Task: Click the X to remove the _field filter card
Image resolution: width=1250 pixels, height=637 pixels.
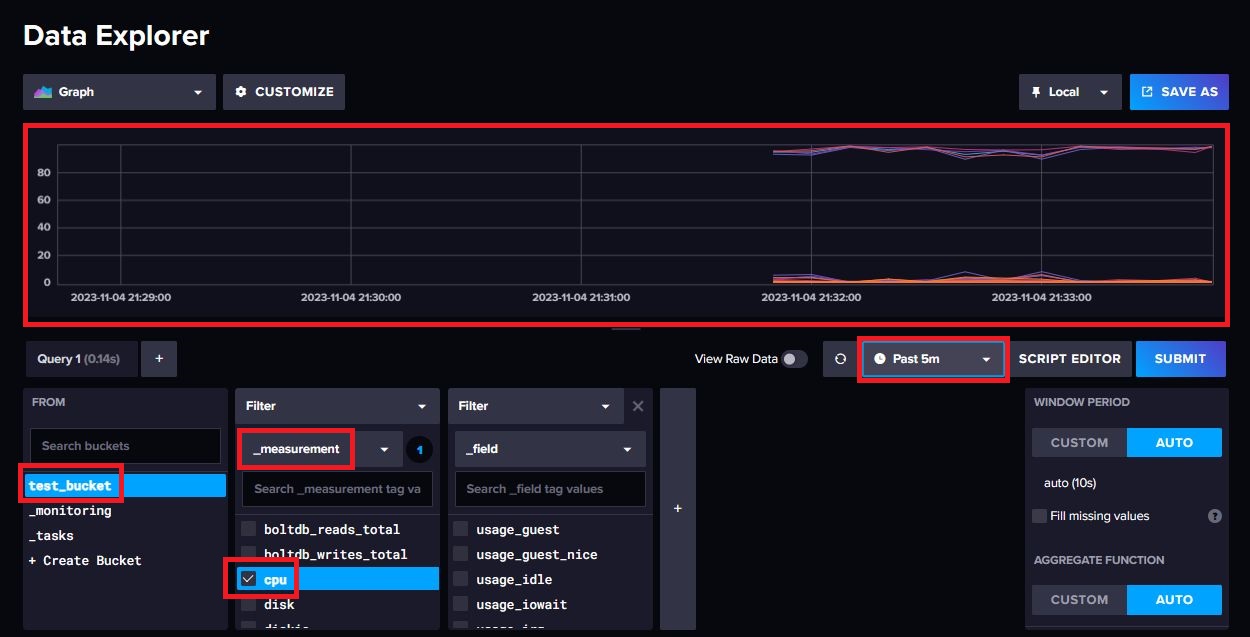Action: [638, 406]
